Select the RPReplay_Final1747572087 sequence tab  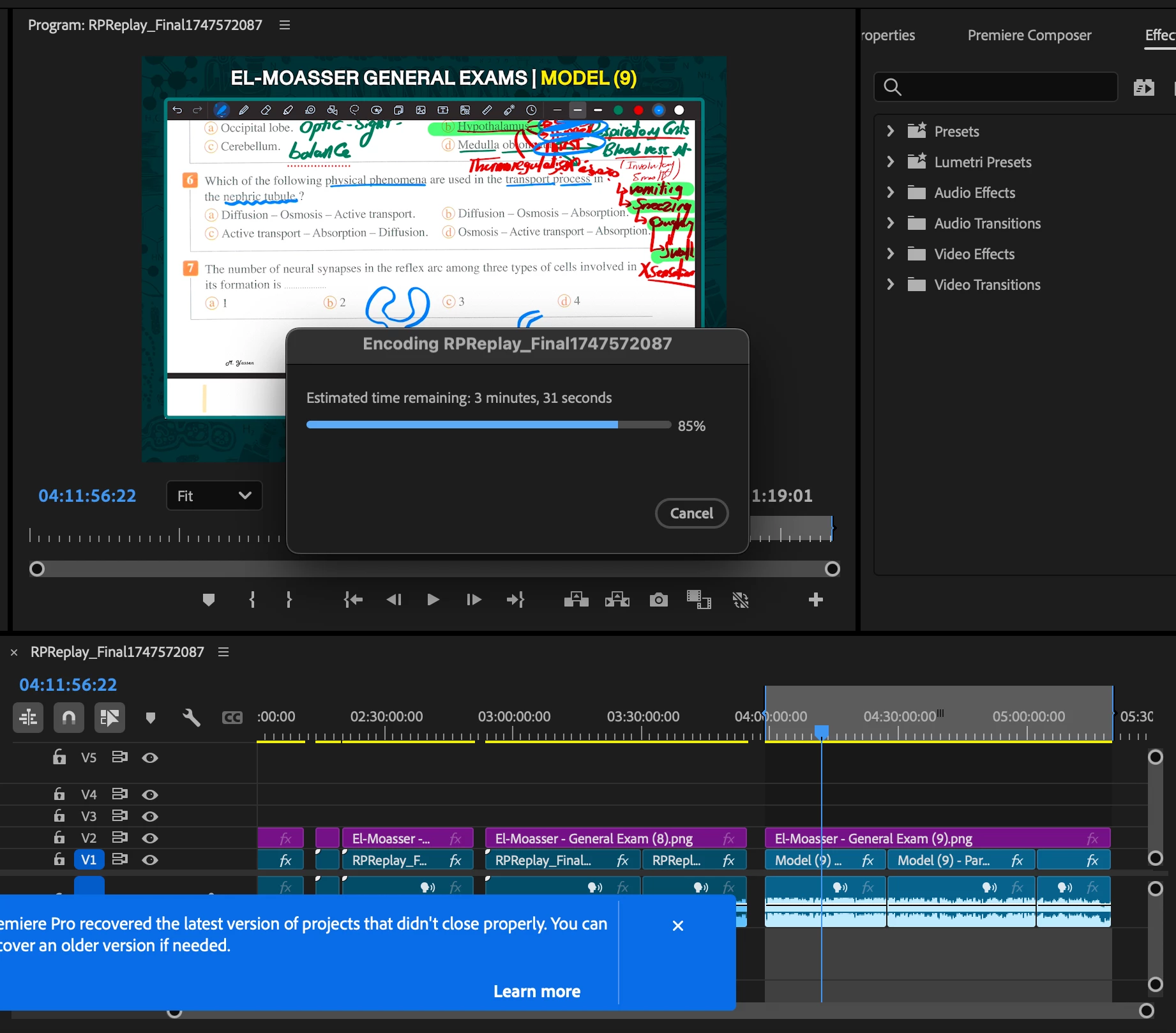117,652
